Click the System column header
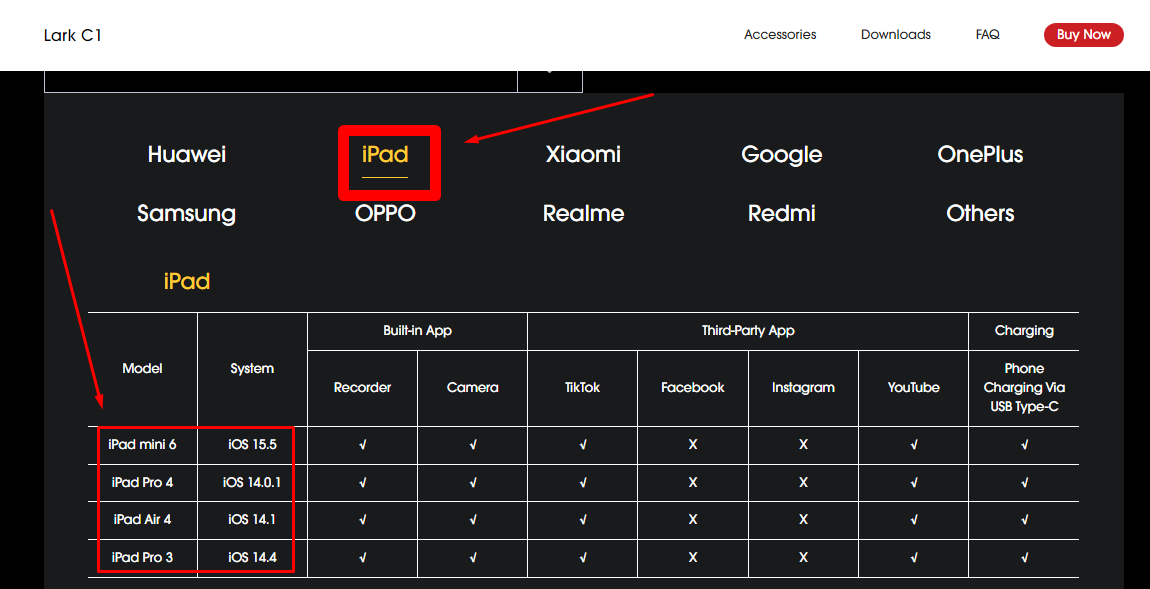1150x589 pixels. (252, 369)
